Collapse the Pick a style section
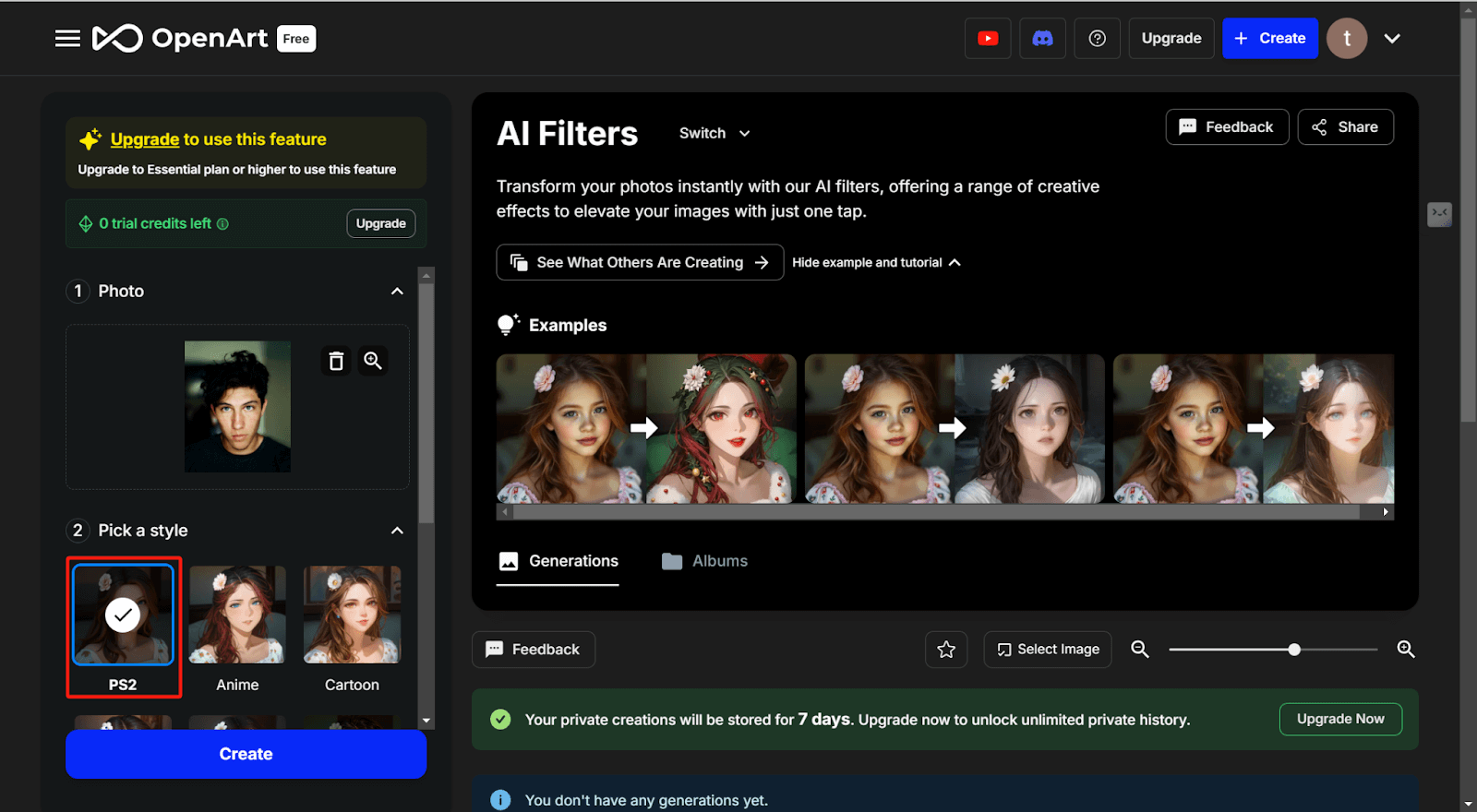 pyautogui.click(x=397, y=531)
